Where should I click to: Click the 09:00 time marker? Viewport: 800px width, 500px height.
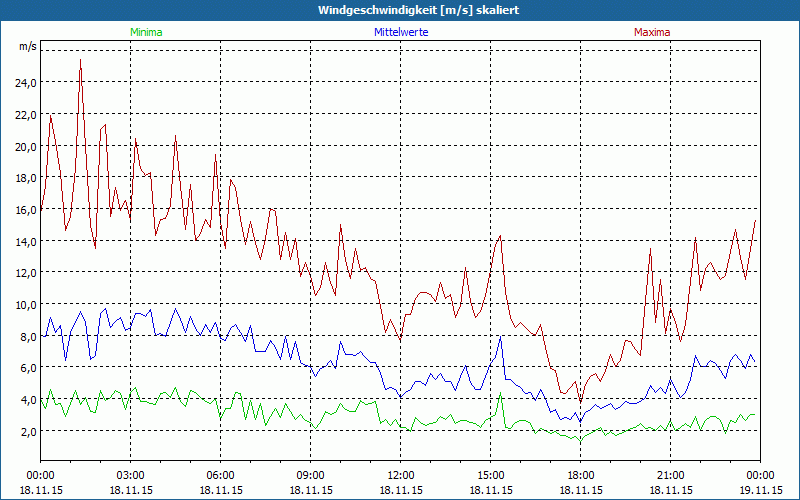(311, 475)
